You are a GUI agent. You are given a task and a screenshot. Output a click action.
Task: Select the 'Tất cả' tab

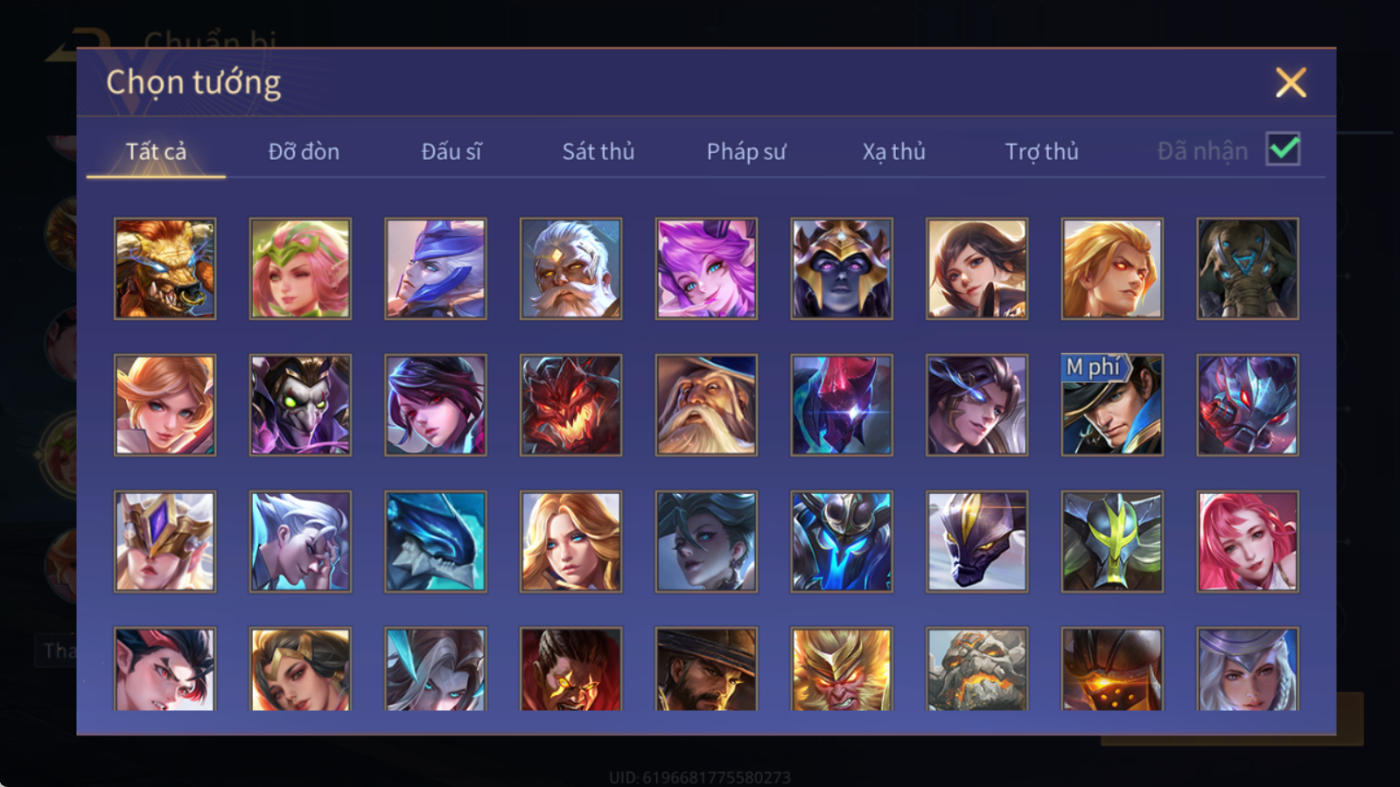pyautogui.click(x=156, y=152)
